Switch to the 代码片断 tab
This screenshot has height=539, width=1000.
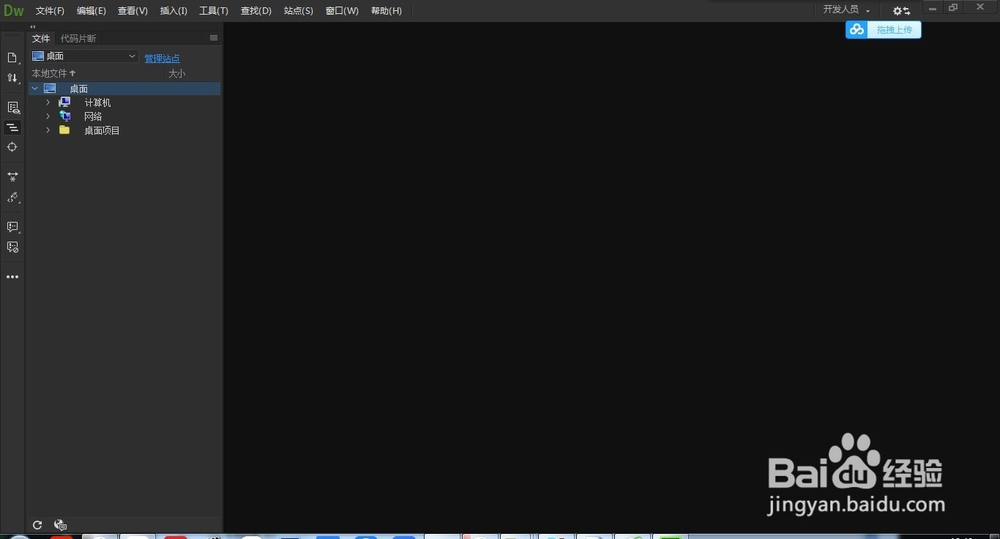[x=78, y=38]
